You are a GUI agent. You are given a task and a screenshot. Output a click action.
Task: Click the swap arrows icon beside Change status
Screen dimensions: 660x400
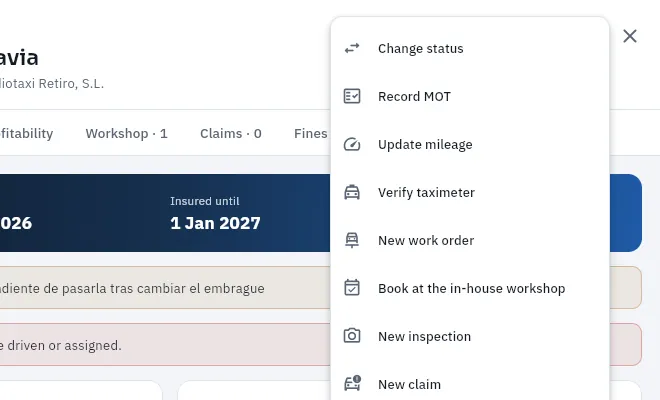pos(352,48)
